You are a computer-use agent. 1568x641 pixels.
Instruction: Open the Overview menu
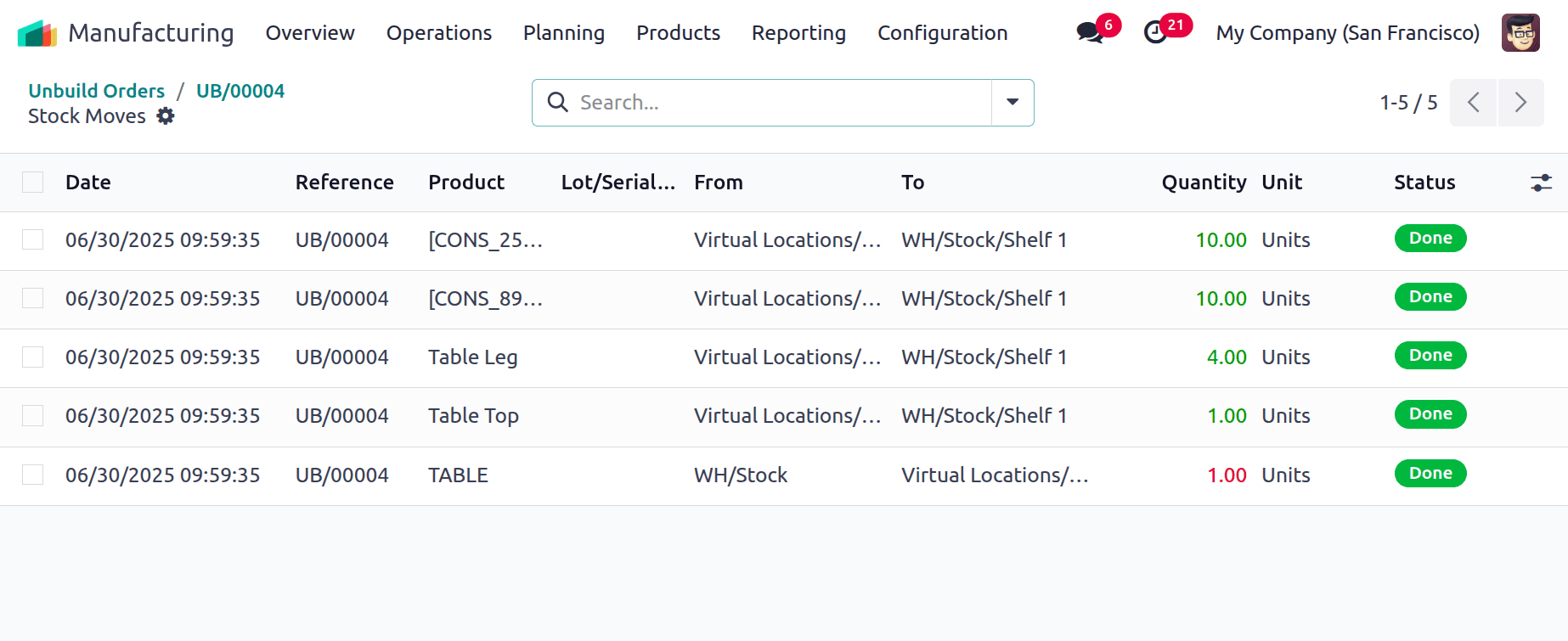click(310, 33)
